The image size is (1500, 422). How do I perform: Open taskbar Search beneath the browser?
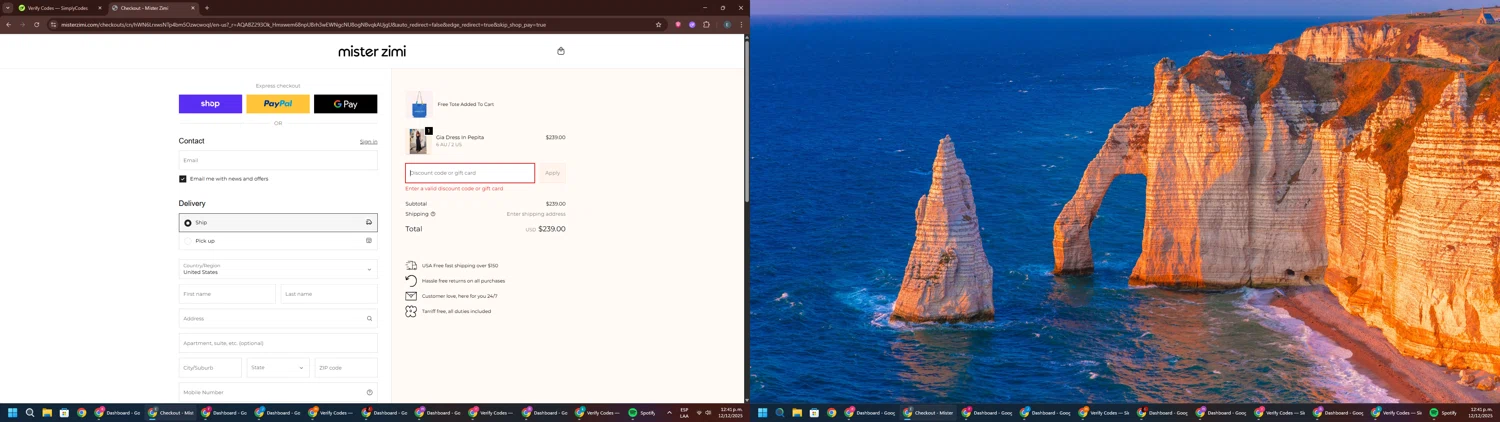[x=30, y=413]
